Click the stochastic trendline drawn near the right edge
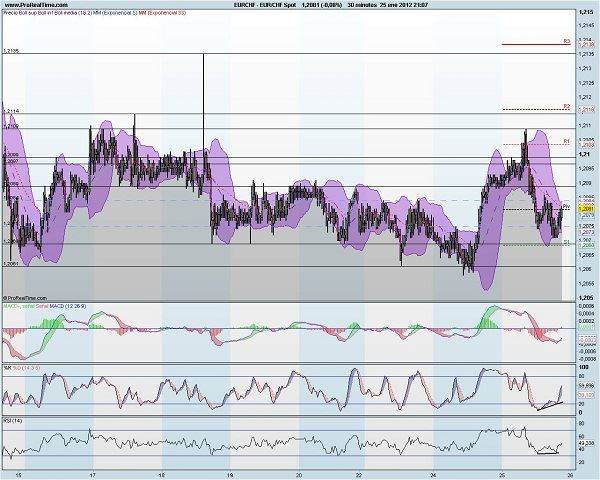Viewport: 600px width, 480px height. tap(550, 406)
